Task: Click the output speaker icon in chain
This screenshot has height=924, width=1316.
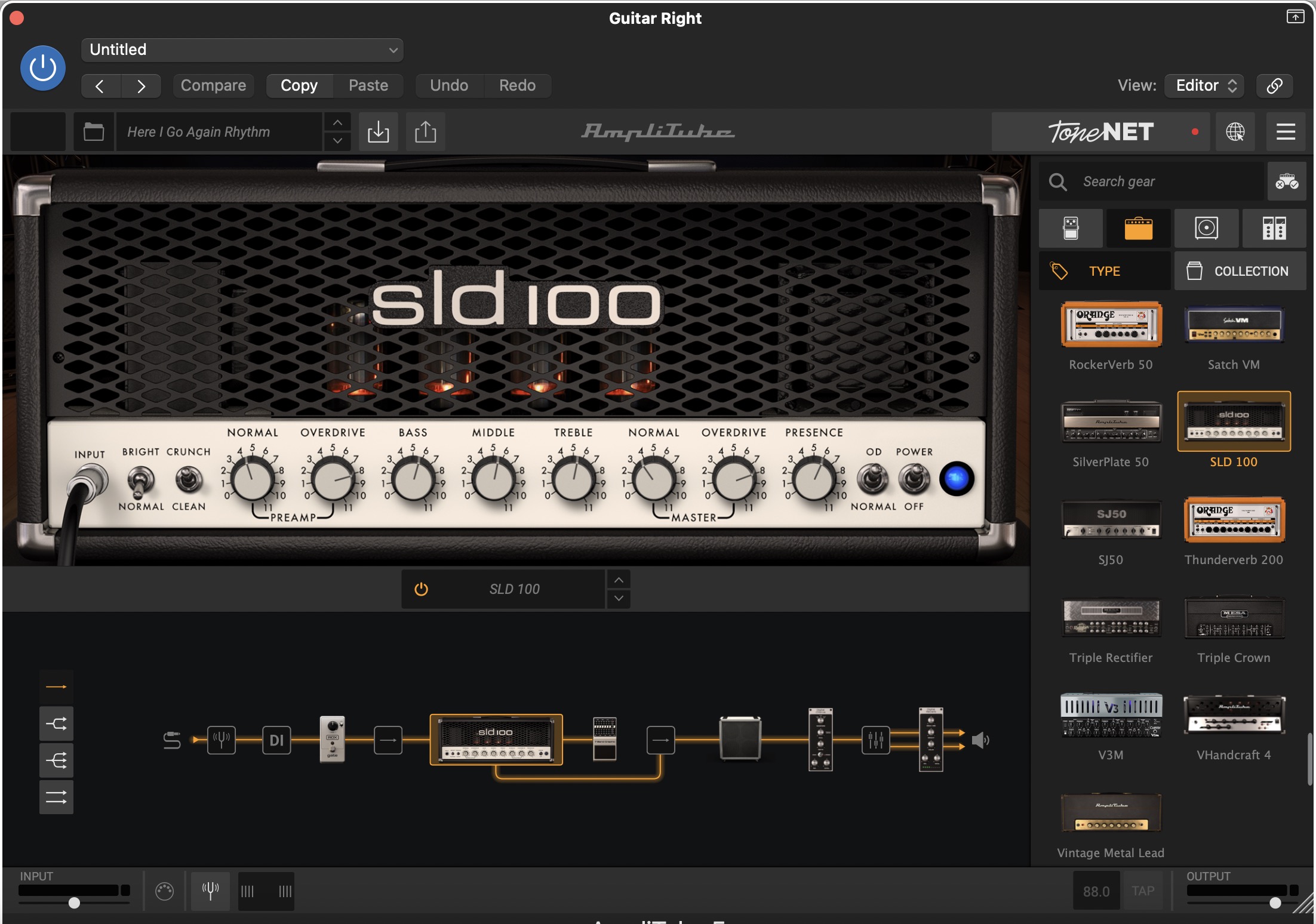Action: pos(980,741)
